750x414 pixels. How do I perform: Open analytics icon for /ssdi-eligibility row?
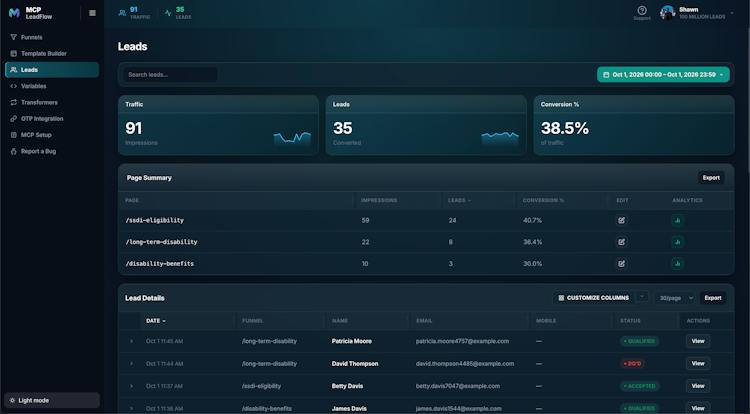[677, 220]
